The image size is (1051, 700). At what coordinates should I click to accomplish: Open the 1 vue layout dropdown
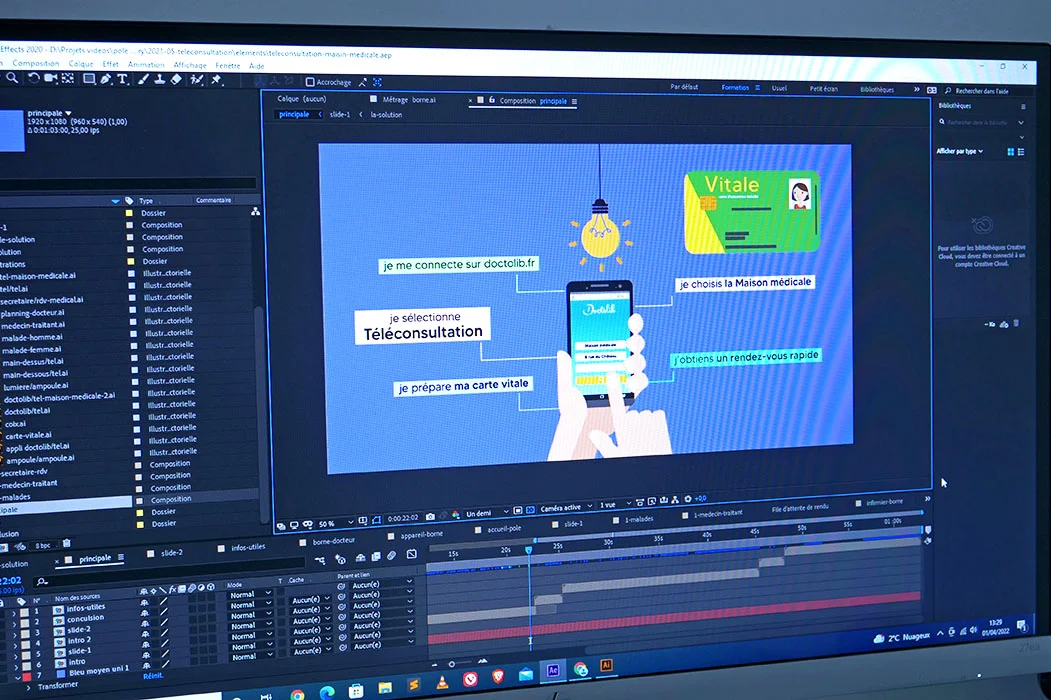point(615,504)
